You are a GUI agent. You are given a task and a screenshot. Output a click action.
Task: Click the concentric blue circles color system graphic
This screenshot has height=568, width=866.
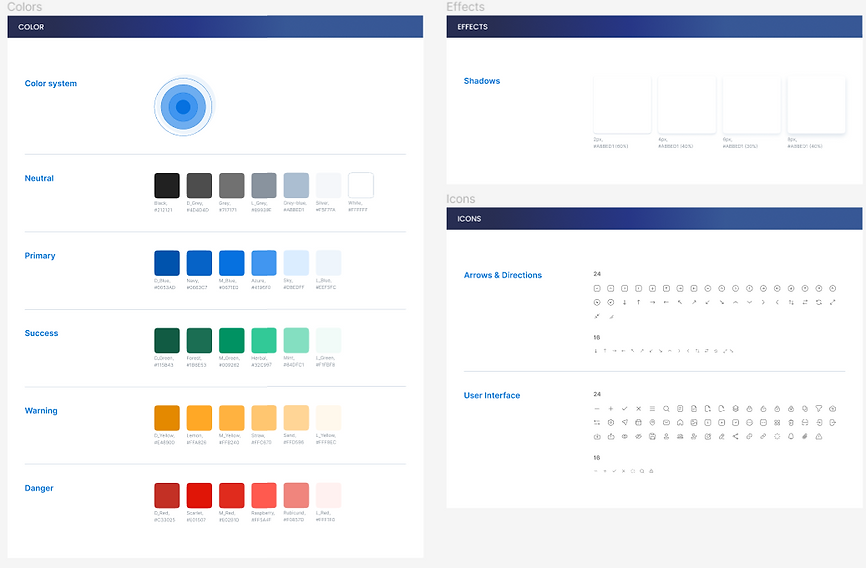coord(183,107)
